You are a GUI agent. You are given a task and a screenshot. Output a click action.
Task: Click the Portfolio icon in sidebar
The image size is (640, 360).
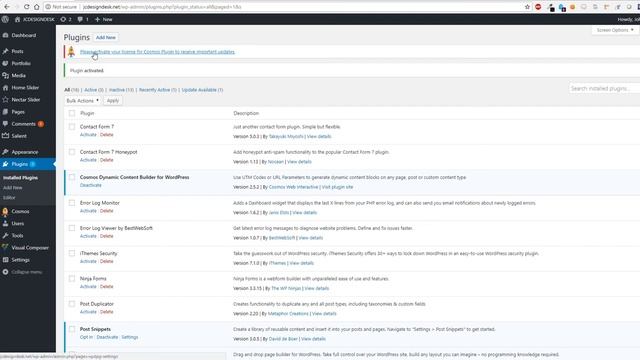pyautogui.click(x=5, y=63)
